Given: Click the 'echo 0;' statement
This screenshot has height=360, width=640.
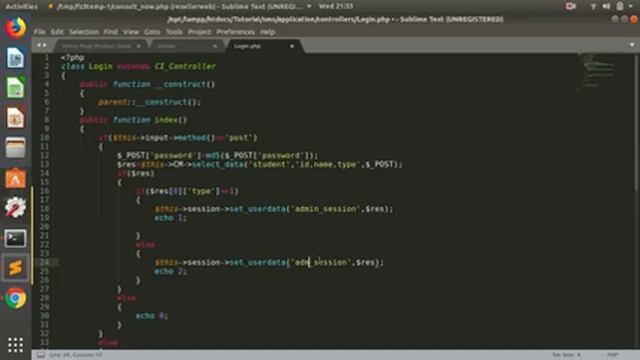Looking at the screenshot, I should click(x=152, y=316).
